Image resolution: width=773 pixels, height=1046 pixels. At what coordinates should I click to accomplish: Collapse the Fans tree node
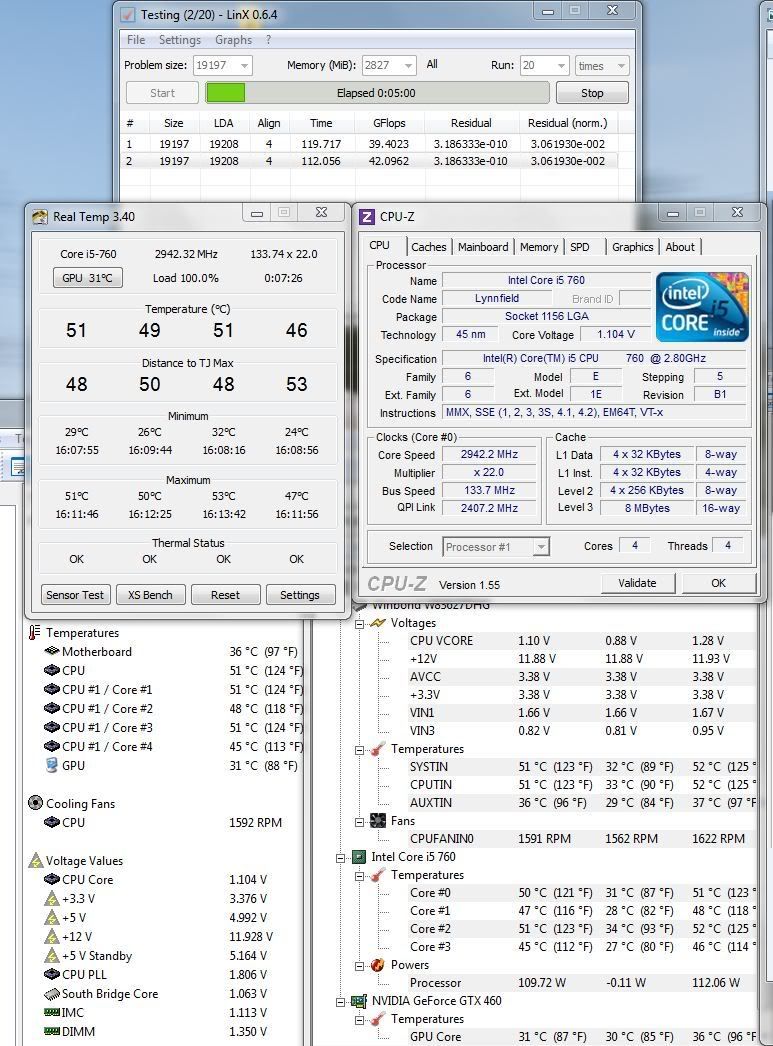point(359,822)
